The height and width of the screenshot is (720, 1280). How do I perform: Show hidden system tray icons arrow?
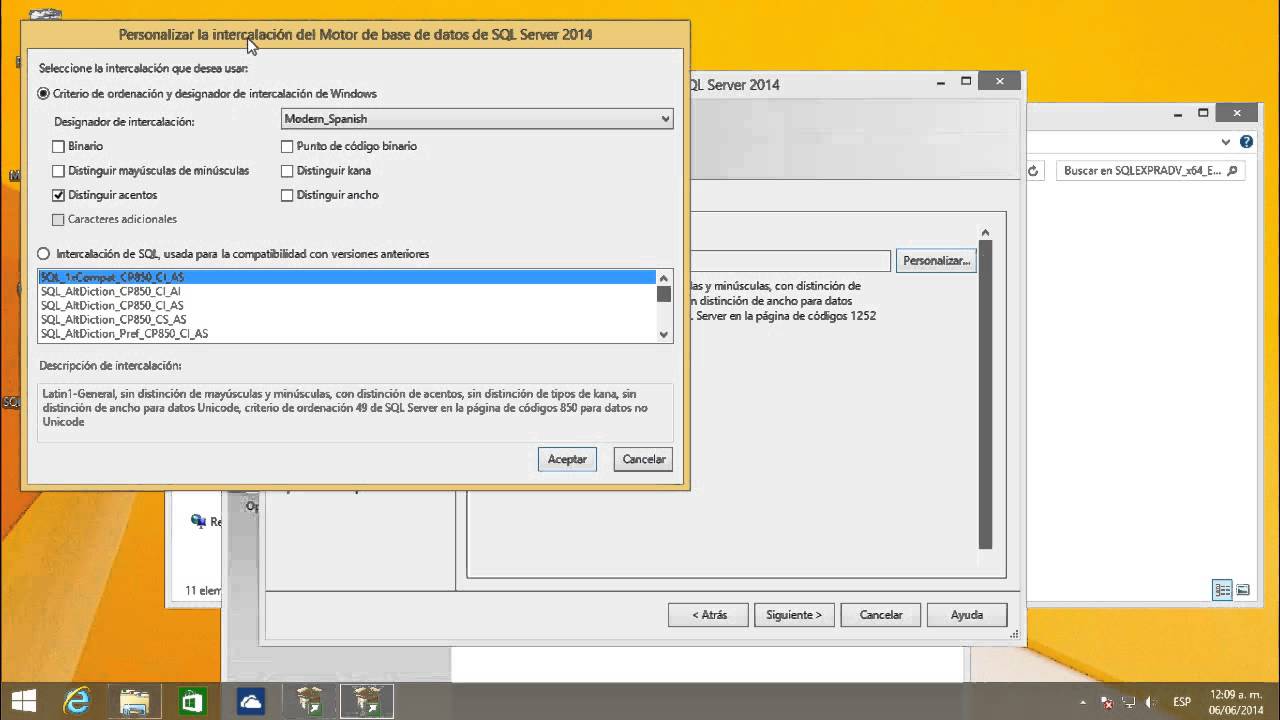pyautogui.click(x=1083, y=702)
